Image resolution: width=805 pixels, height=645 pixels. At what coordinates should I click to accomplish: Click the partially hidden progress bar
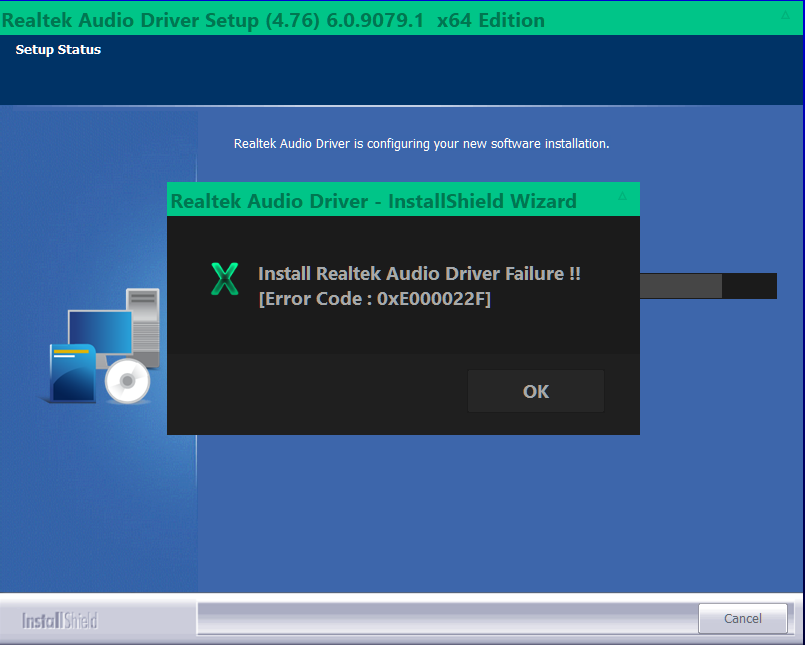point(710,286)
